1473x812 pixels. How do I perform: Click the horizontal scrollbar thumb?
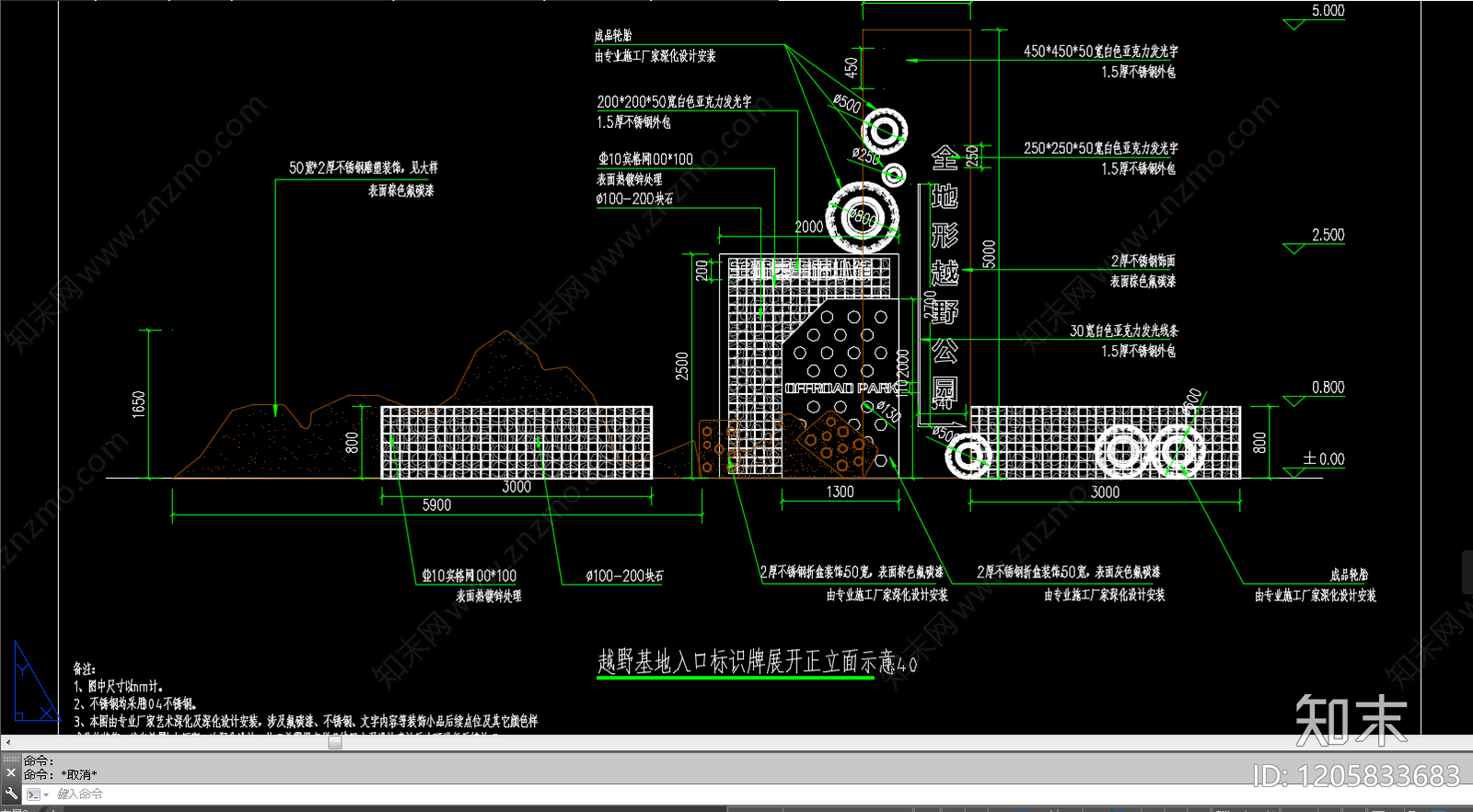point(335,742)
